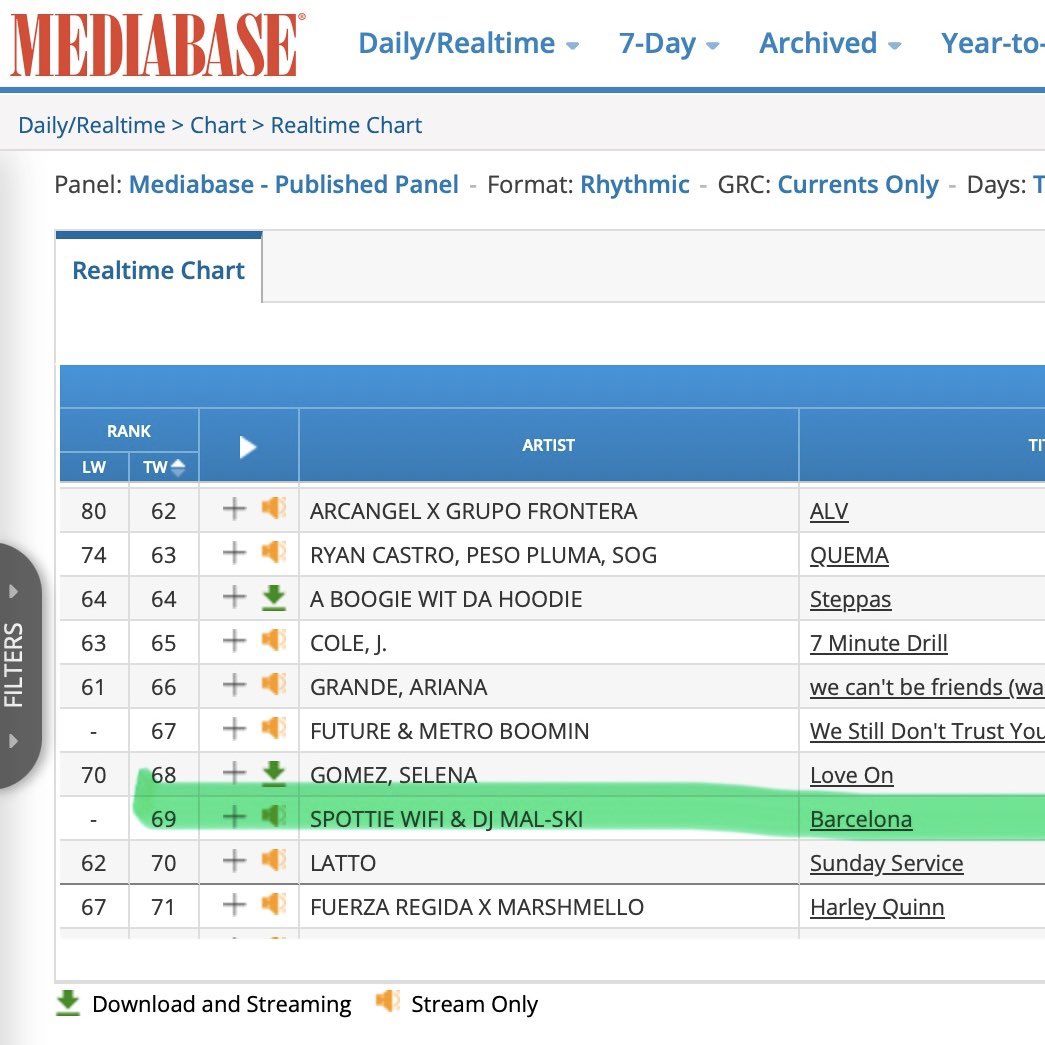Click TW rank 69 cell

coord(163,818)
